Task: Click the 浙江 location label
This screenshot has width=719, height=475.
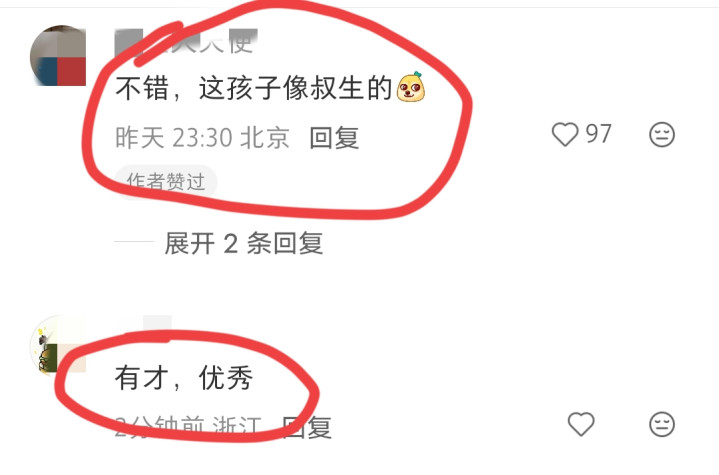Action: coord(237,427)
